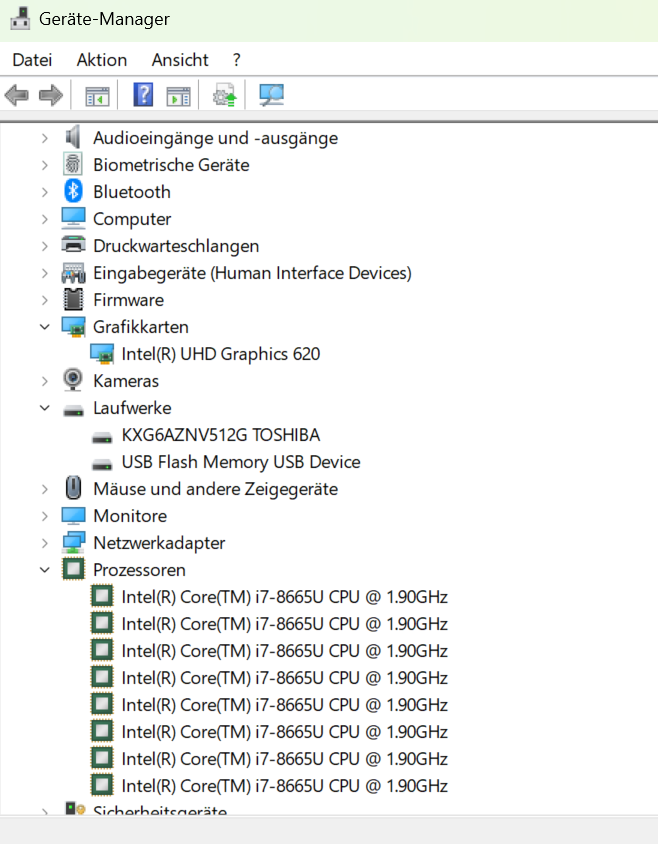
Task: Select USB Flash Memory USB Device label
Action: pos(241,462)
